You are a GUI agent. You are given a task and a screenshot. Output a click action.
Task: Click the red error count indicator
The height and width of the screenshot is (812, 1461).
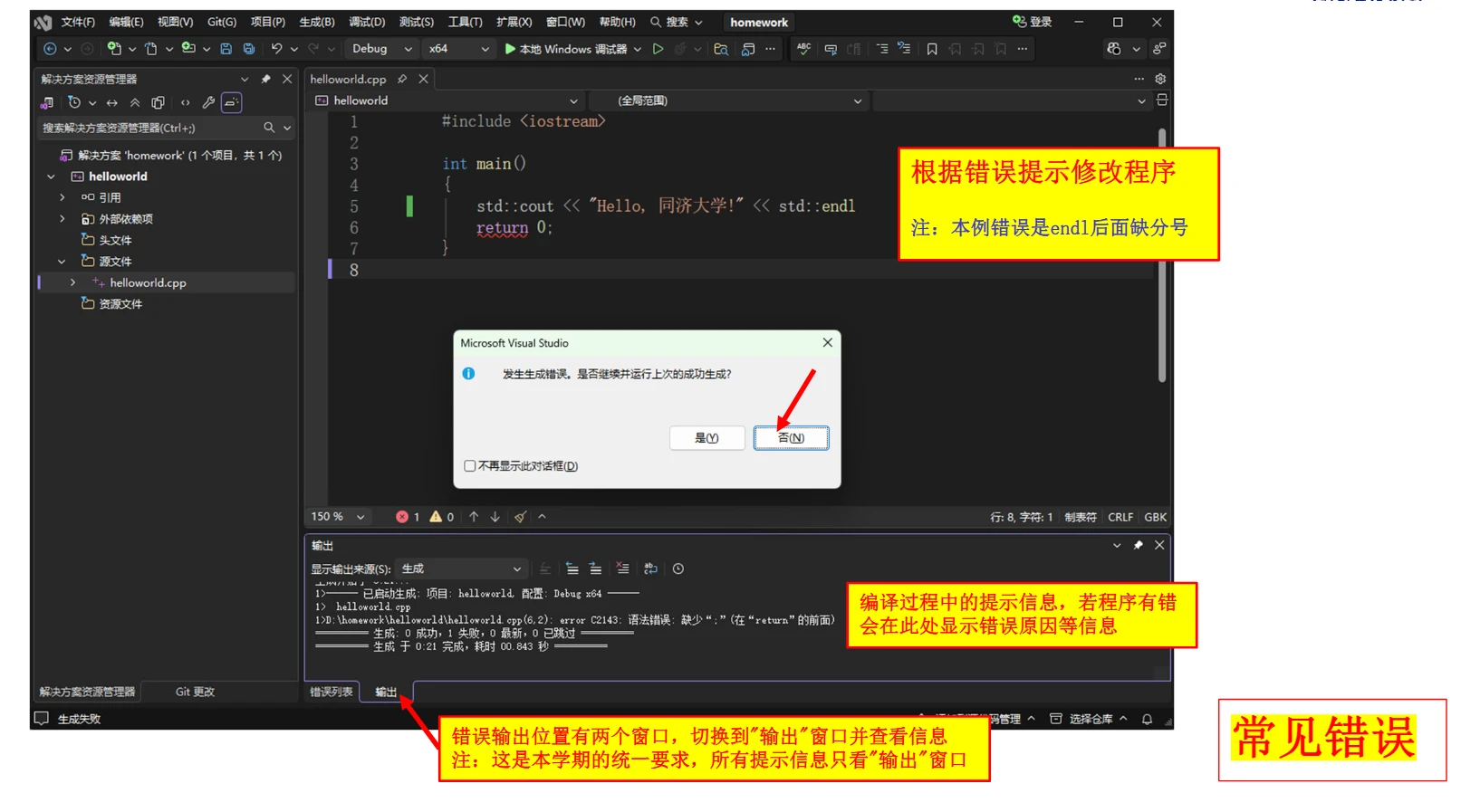tap(408, 517)
